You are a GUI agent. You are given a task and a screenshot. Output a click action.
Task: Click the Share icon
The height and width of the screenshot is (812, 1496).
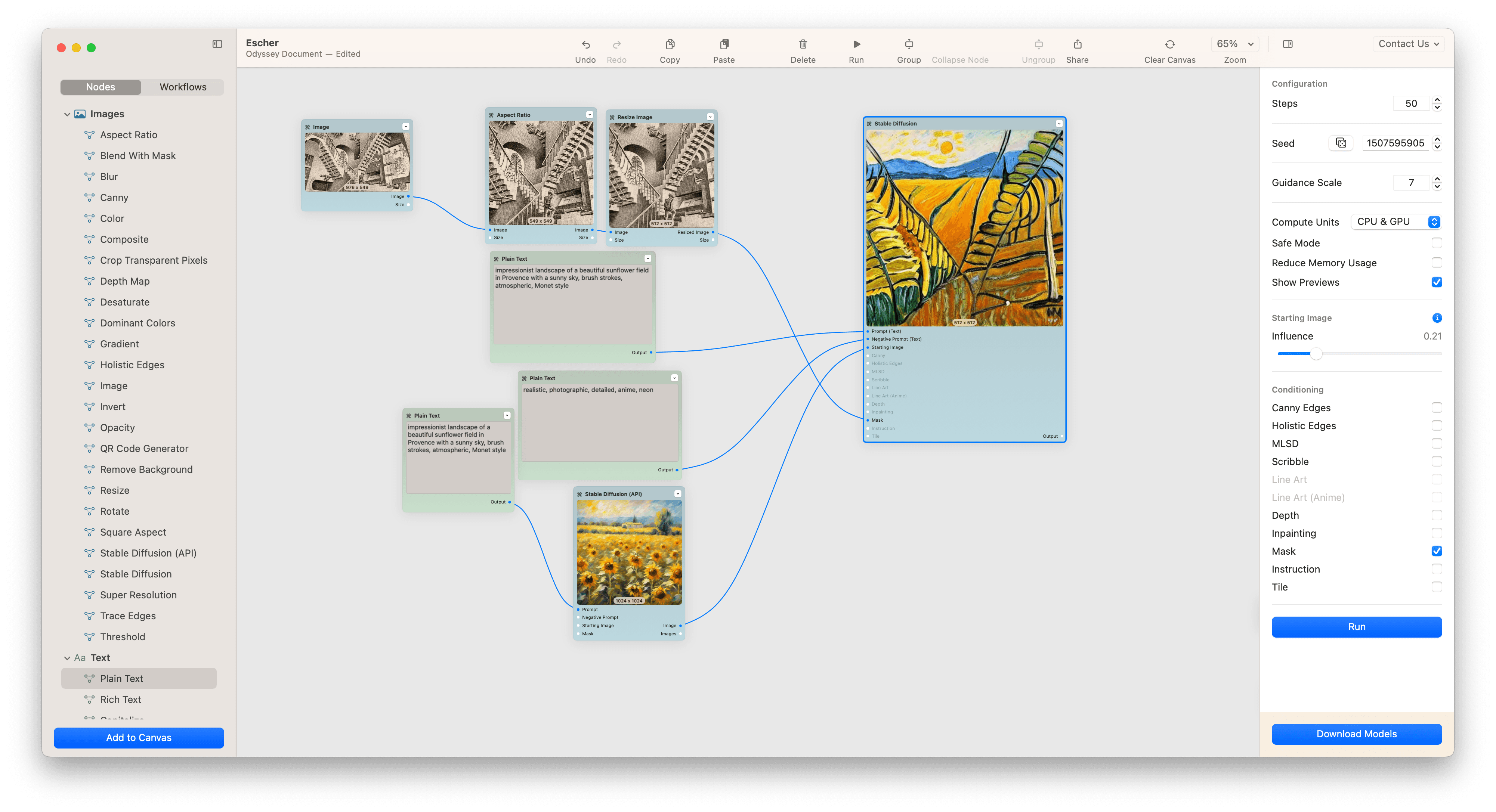[1077, 45]
